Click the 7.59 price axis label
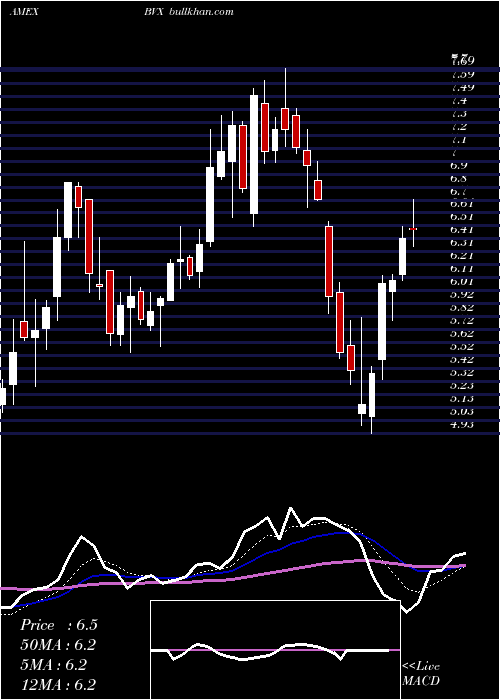The height and width of the screenshot is (700, 500). point(463,74)
